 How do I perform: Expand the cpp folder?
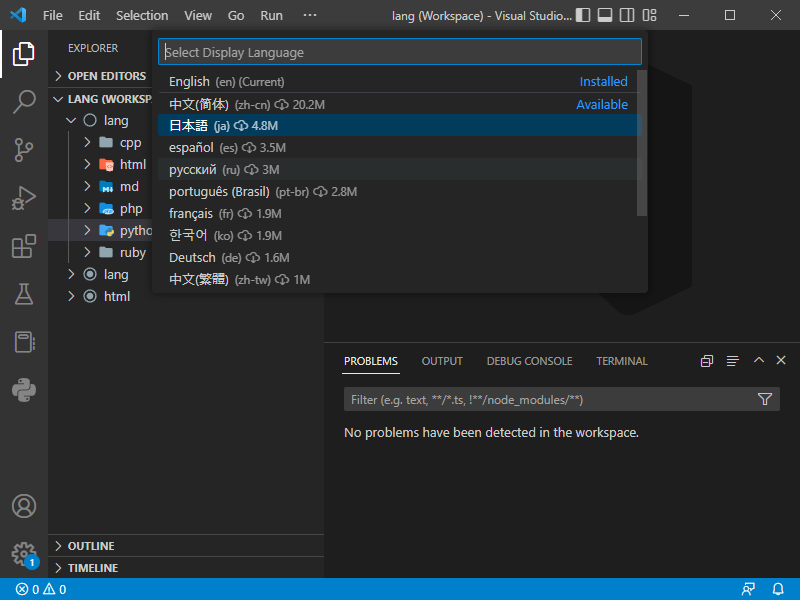[101, 142]
